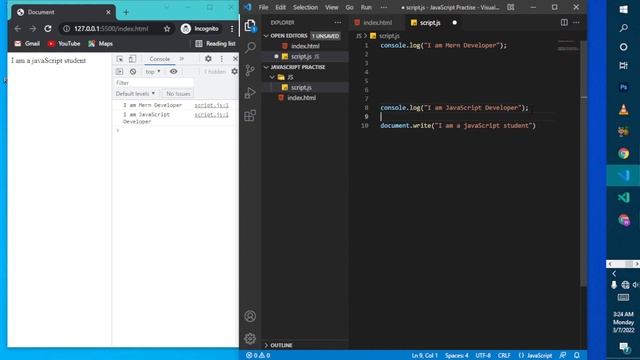Screen dimensions: 640x360
Task: Open the 'top' JavaScript context dropdown
Action: pos(153,71)
